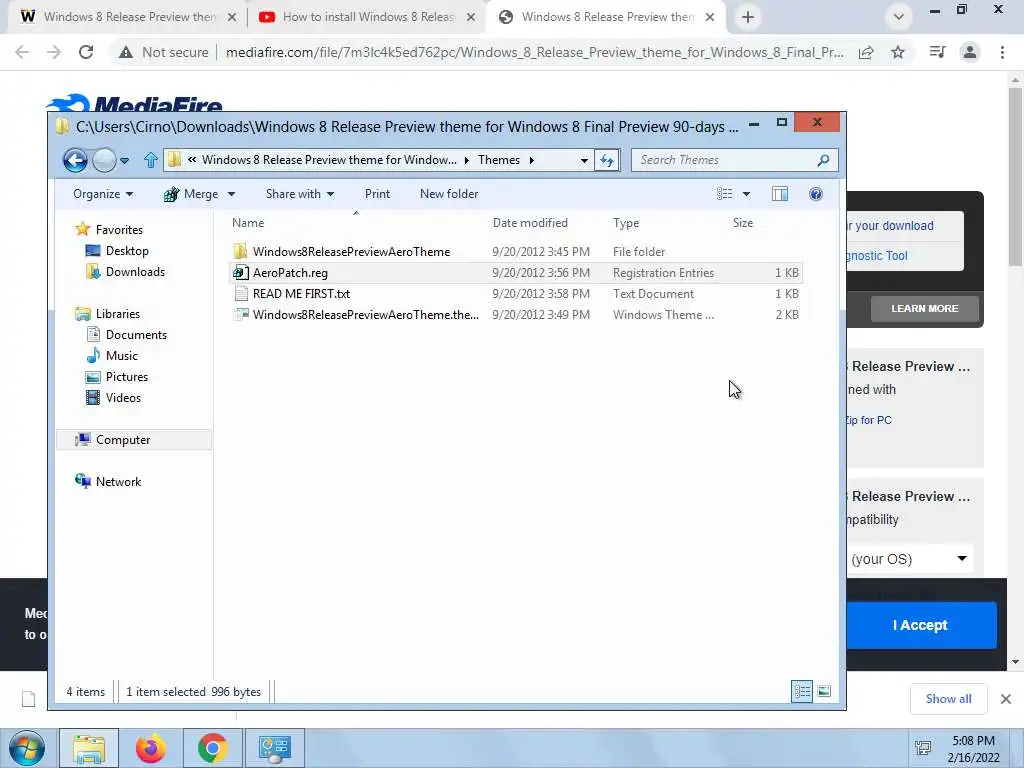Click breadcrumb arrow after Themes
Screen dimensions: 1024x768
click(x=532, y=160)
